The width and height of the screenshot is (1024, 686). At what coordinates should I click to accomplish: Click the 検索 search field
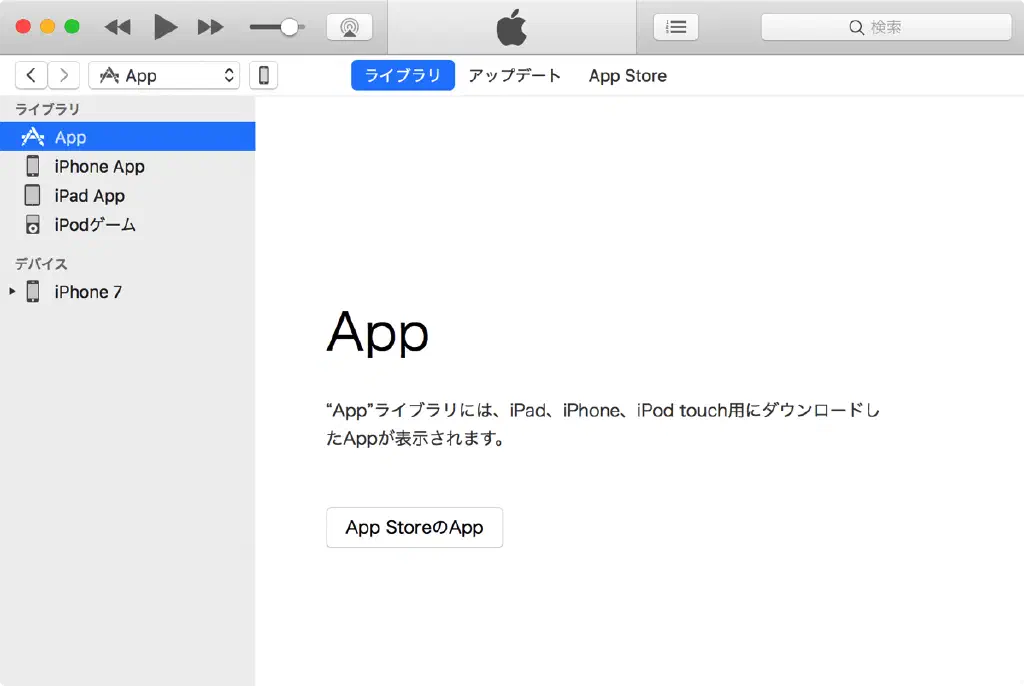pos(886,27)
